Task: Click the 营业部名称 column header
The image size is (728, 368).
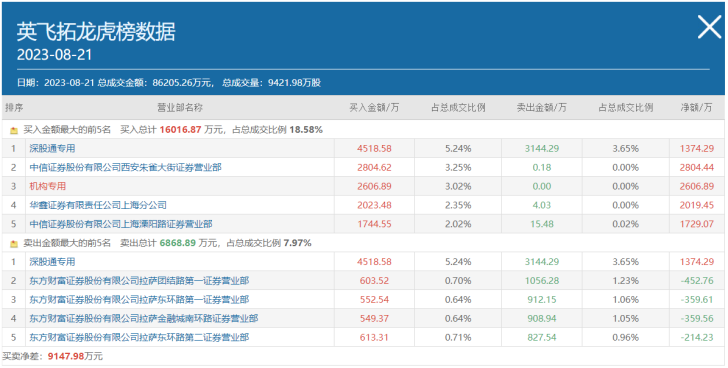Action: tap(180, 108)
